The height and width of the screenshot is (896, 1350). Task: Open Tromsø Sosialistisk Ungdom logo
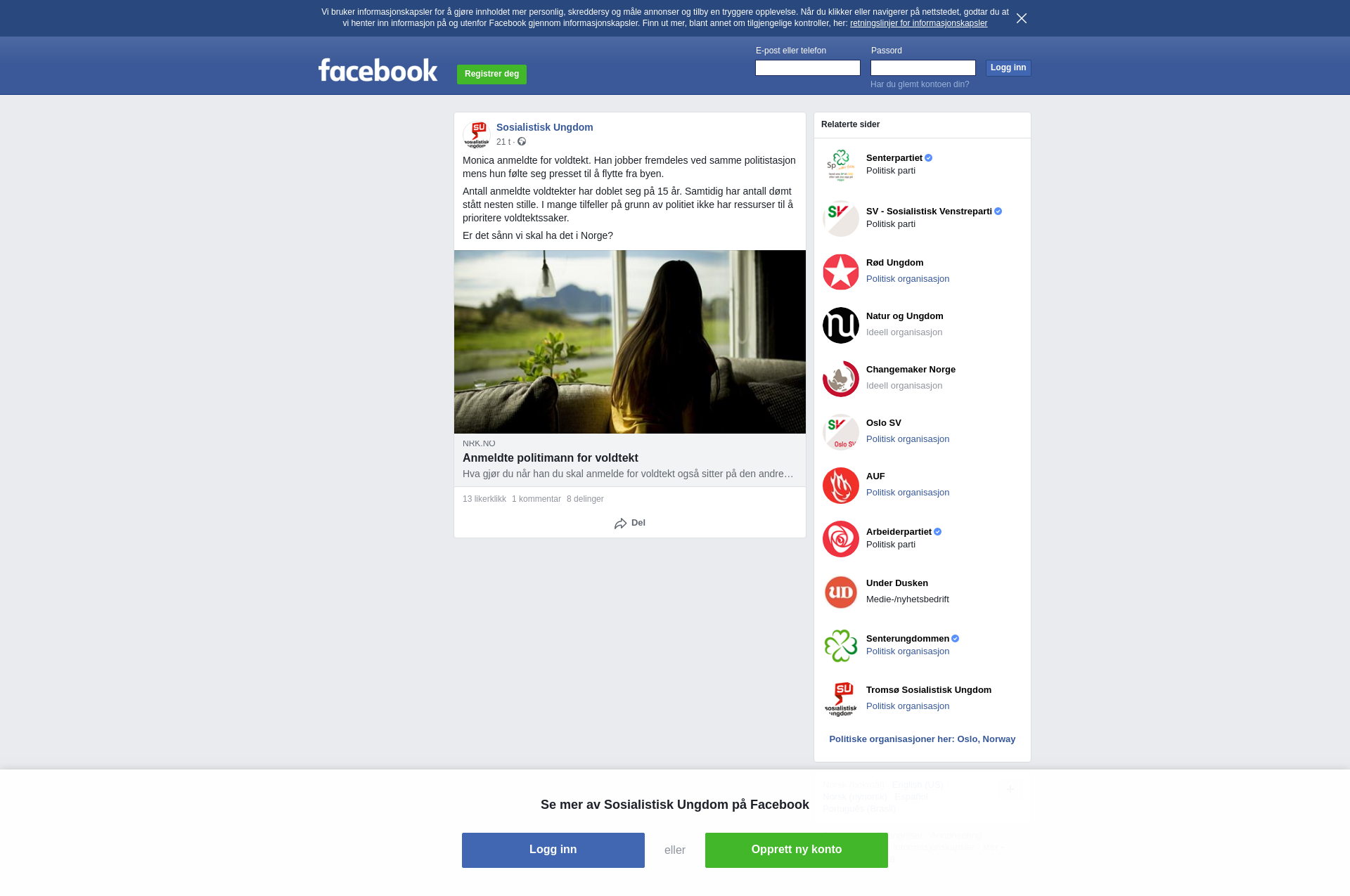(x=841, y=699)
